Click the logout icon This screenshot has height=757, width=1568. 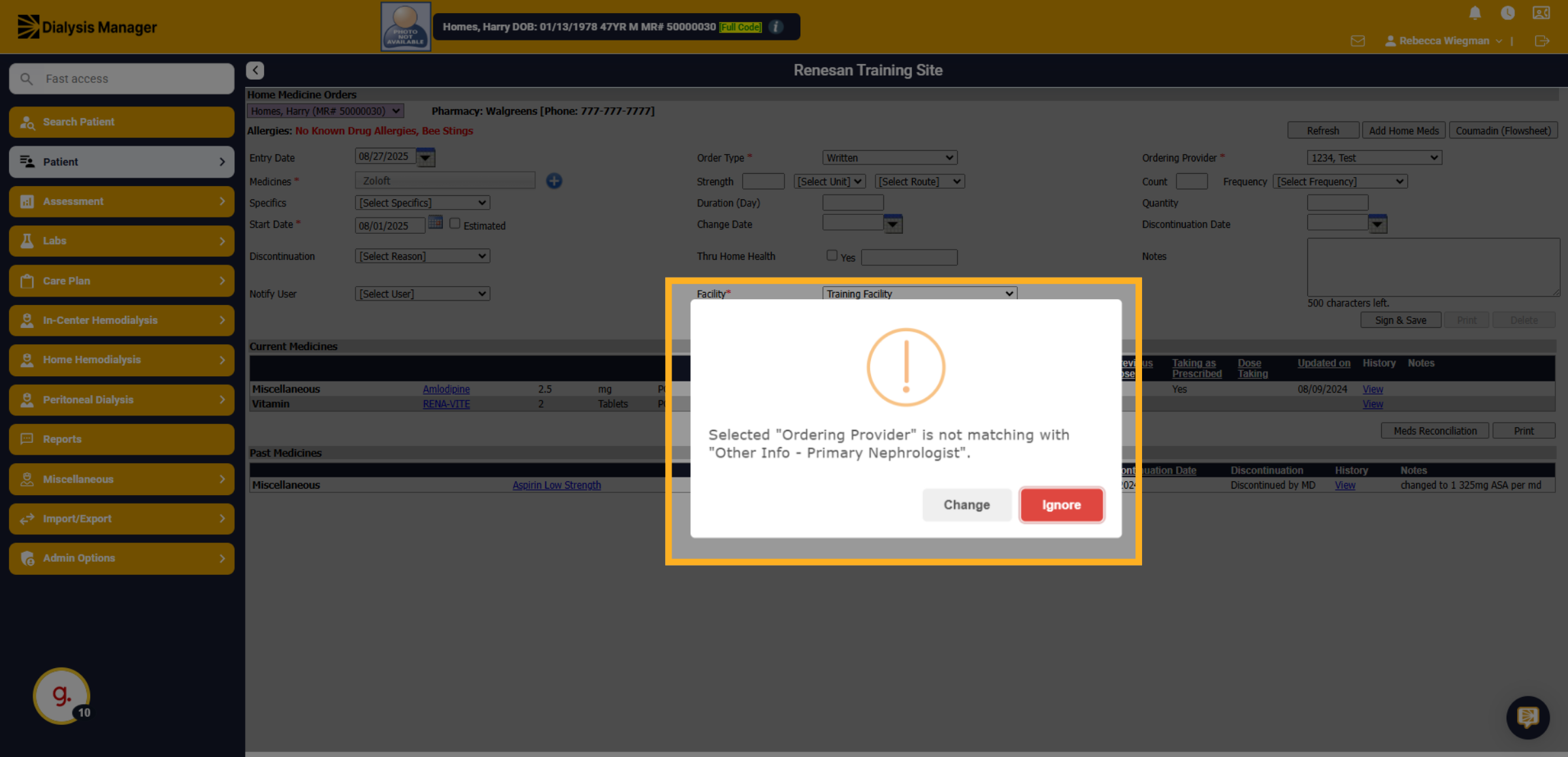[x=1542, y=40]
